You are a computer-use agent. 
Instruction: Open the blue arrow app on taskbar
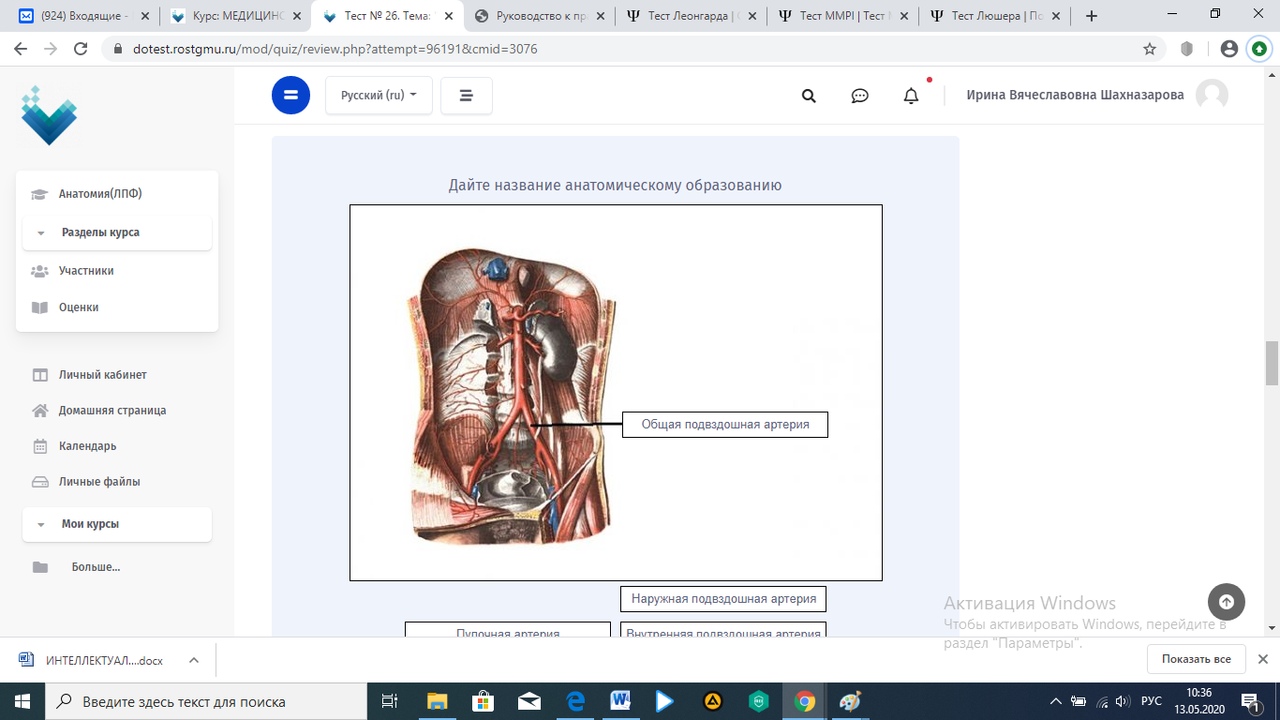pyautogui.click(x=666, y=701)
